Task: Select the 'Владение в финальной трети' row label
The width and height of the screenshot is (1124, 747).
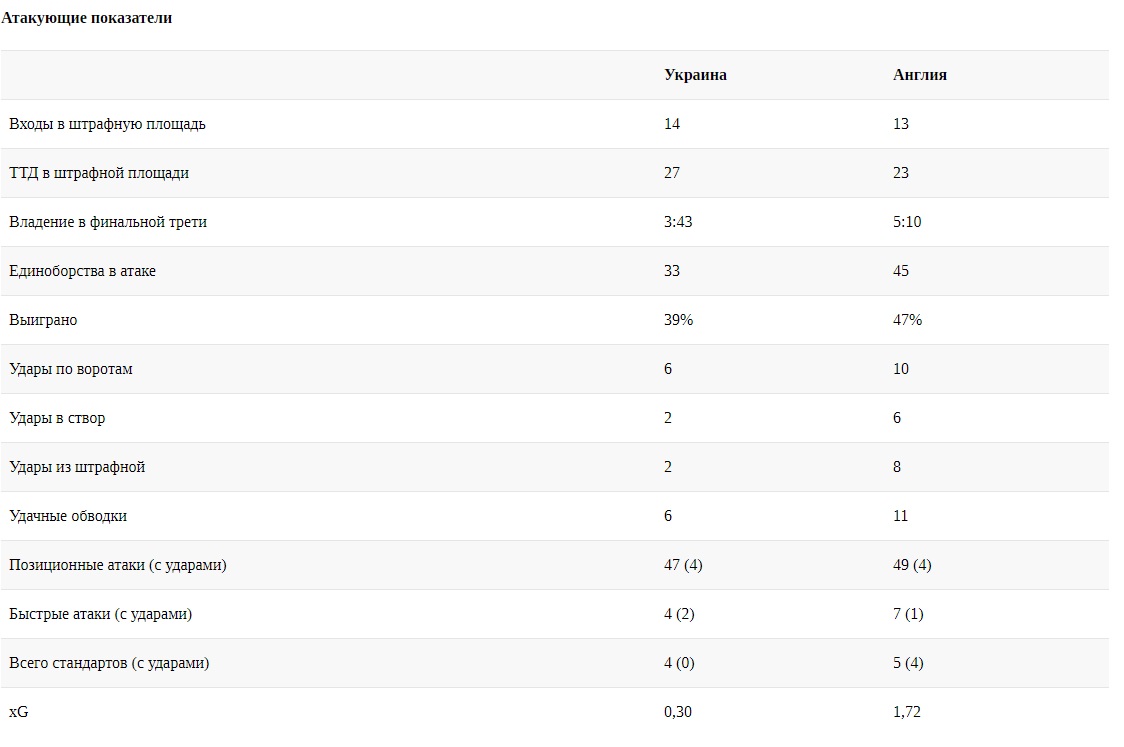Action: click(x=108, y=222)
